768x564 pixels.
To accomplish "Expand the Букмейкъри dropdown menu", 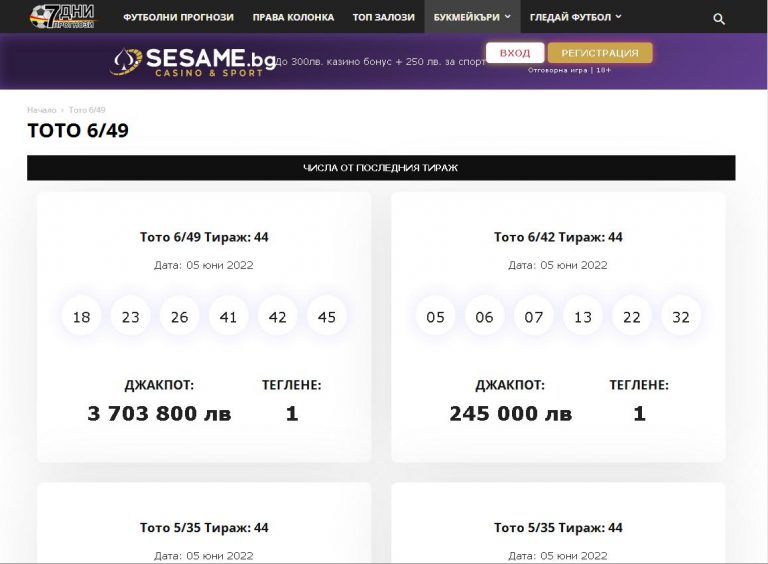I will 472,17.
